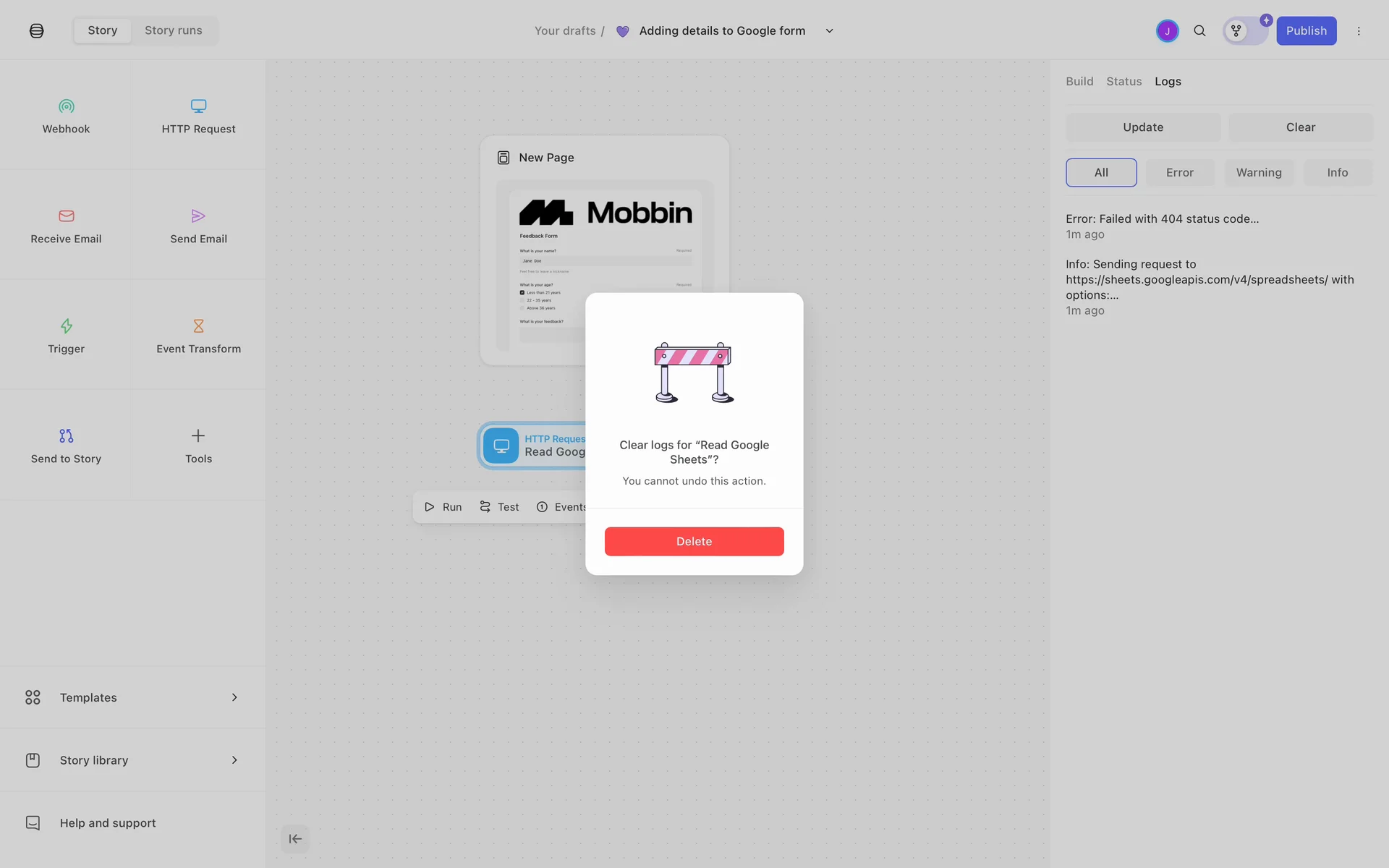Viewport: 1389px width, 868px height.
Task: Filter logs by Error
Action: (x=1179, y=173)
